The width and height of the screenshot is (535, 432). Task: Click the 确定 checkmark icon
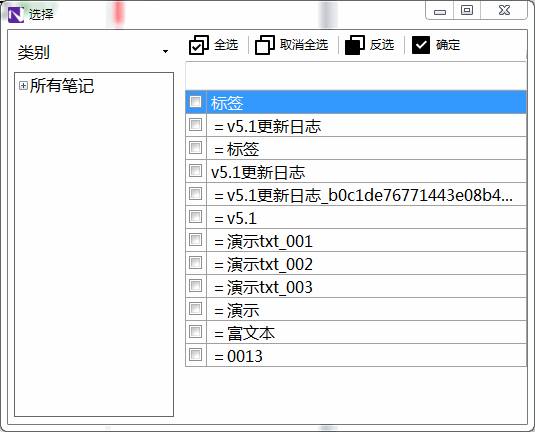421,45
